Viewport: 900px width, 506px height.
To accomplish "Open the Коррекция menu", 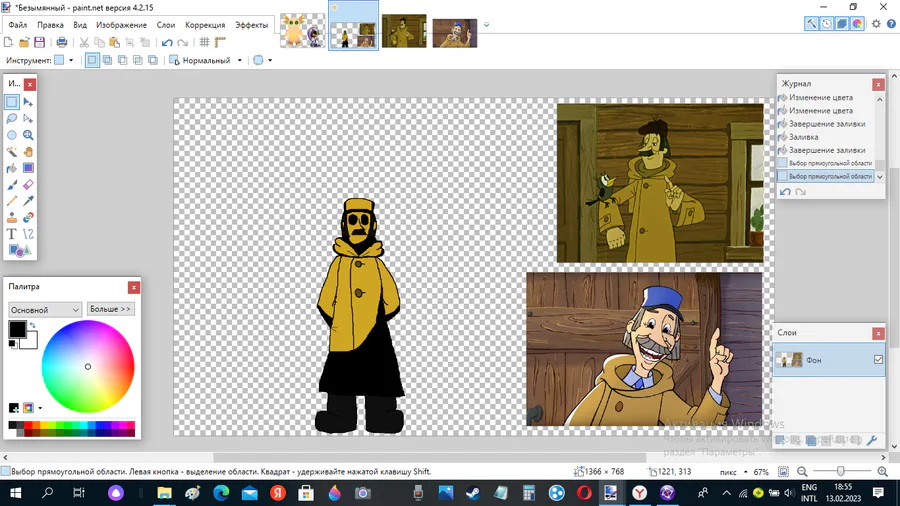I will (205, 25).
